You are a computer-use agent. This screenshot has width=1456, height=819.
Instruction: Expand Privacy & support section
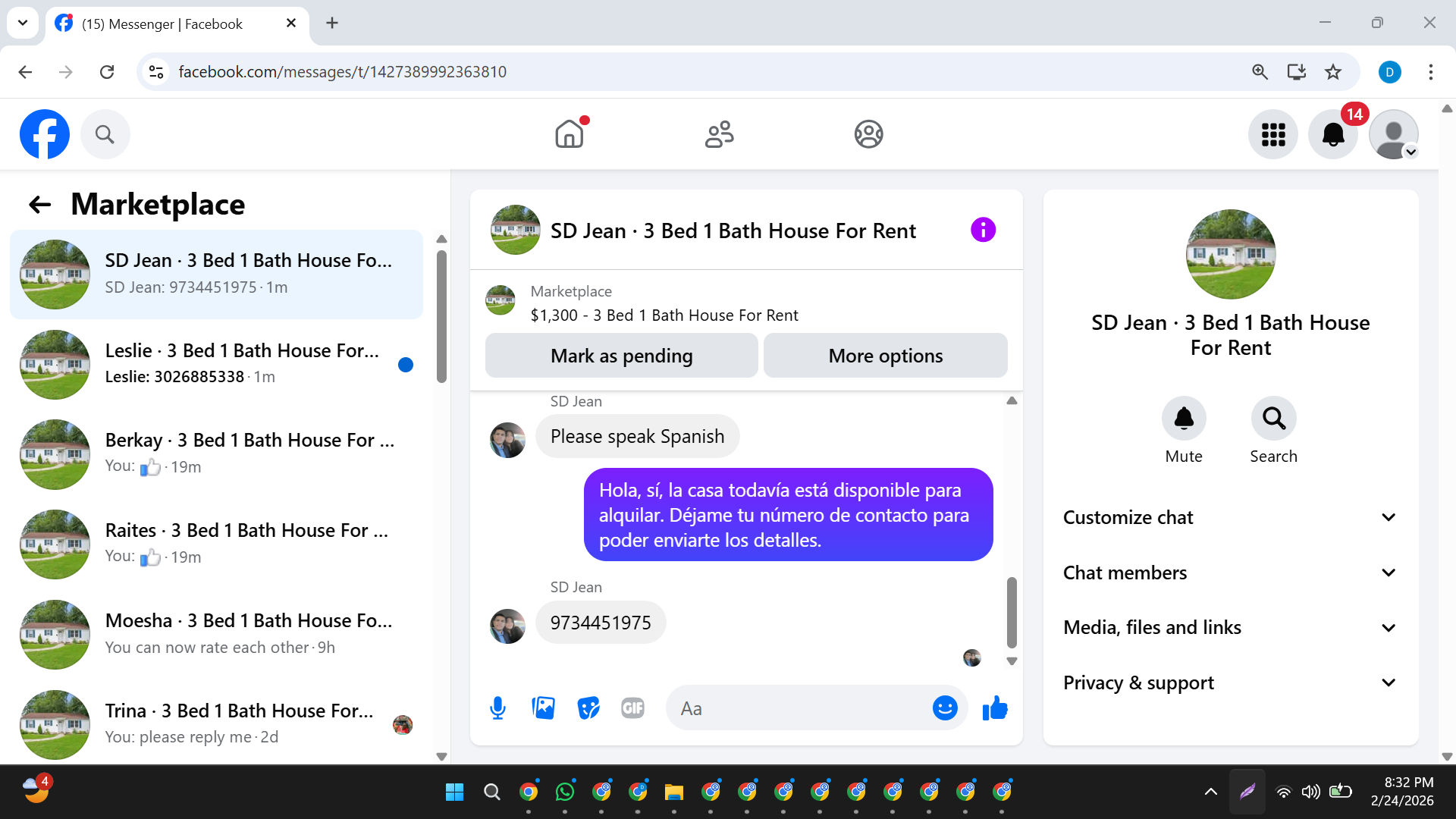pyautogui.click(x=1230, y=682)
